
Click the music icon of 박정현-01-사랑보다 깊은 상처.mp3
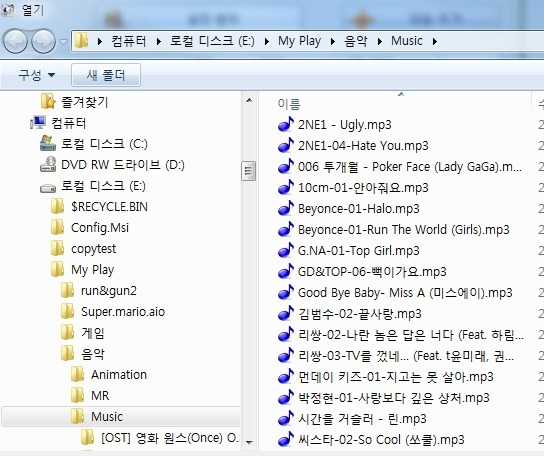pyautogui.click(x=286, y=398)
